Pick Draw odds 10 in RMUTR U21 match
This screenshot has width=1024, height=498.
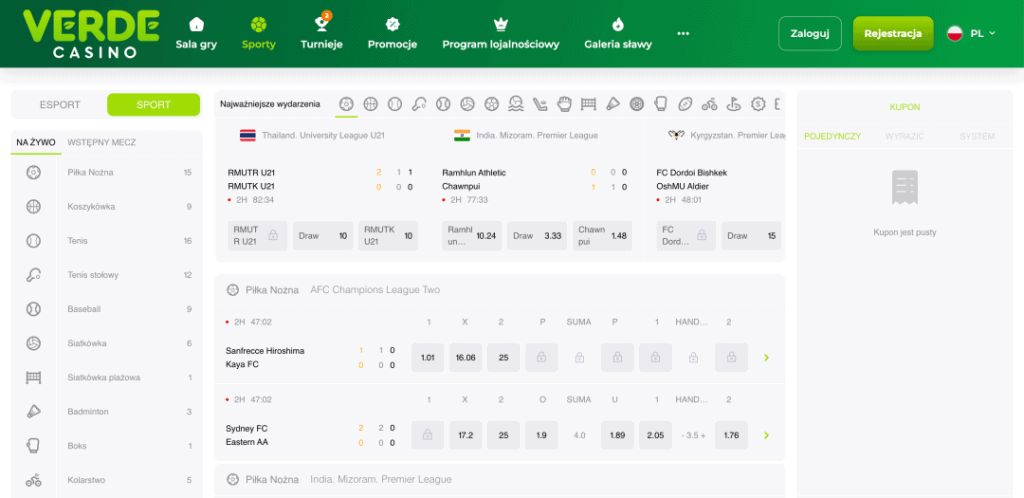[x=323, y=236]
